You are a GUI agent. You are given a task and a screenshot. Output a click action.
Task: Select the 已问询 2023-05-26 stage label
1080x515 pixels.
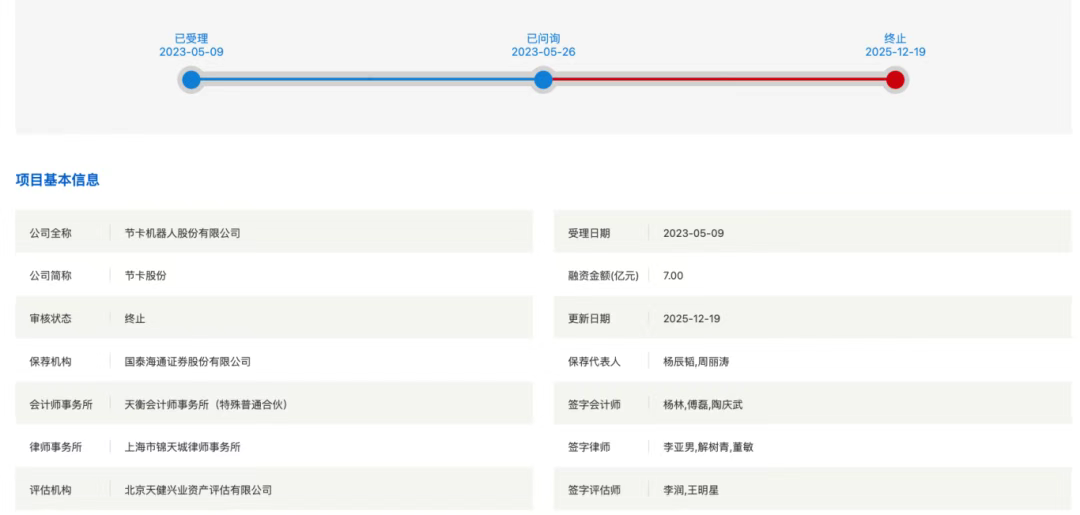[543, 45]
